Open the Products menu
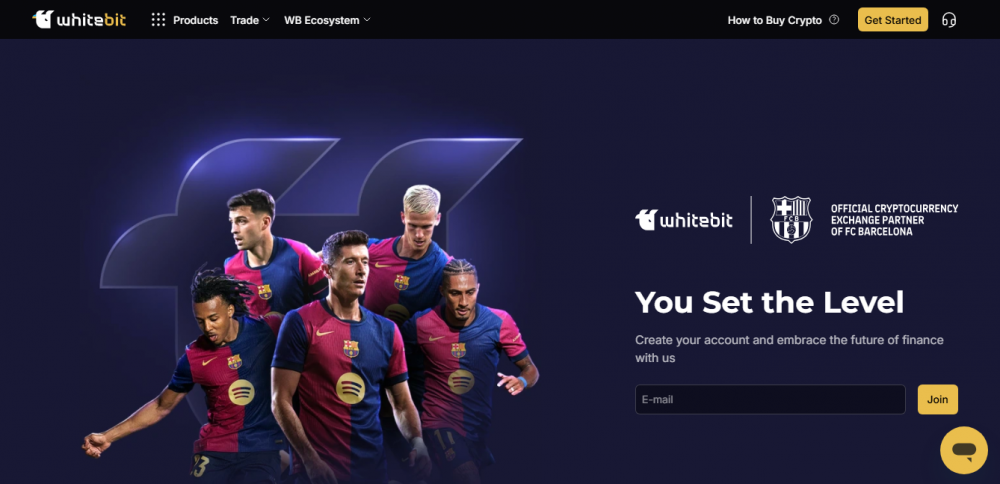Viewport: 1000px width, 484px height. (195, 20)
